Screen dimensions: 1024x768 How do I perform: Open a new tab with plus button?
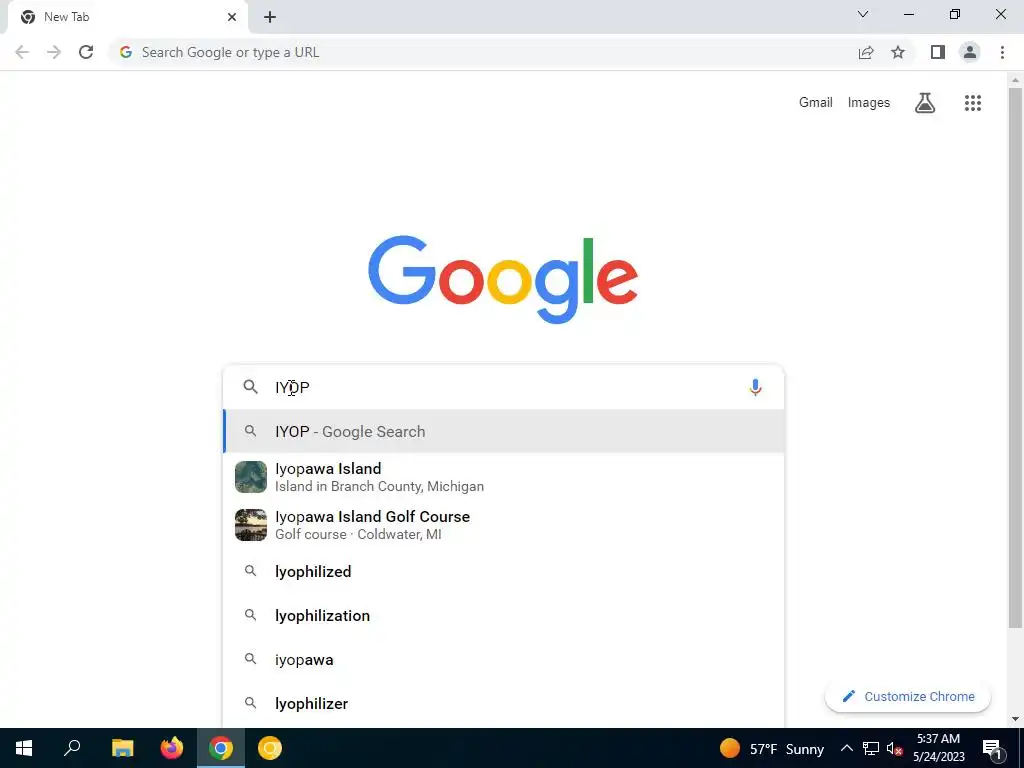pos(270,17)
